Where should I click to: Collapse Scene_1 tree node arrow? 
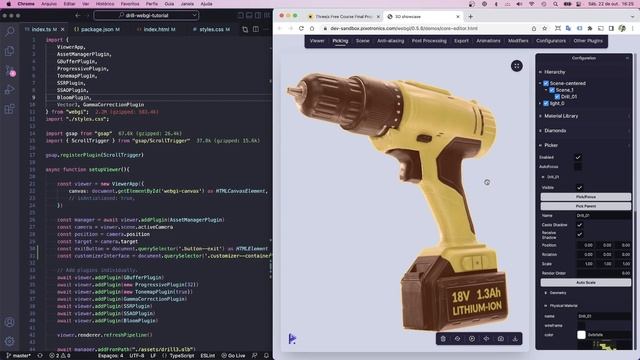[x=546, y=90]
